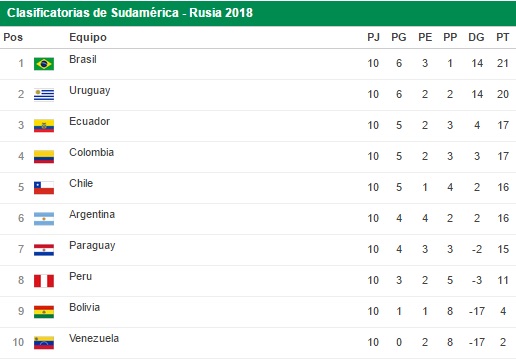
Task: Click the Brazil flag icon
Action: [44, 64]
